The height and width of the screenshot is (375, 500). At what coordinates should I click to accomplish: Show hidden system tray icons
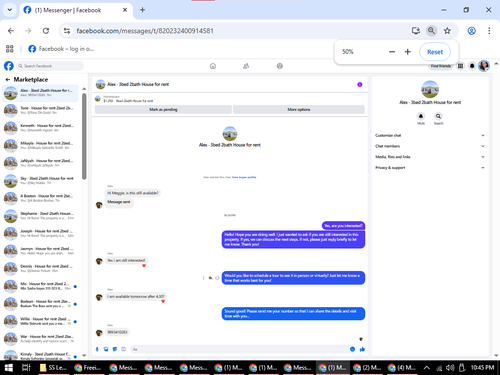coord(427,368)
